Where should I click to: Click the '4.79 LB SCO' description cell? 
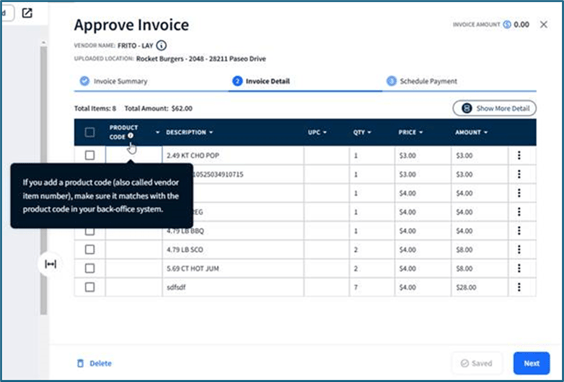click(x=233, y=250)
